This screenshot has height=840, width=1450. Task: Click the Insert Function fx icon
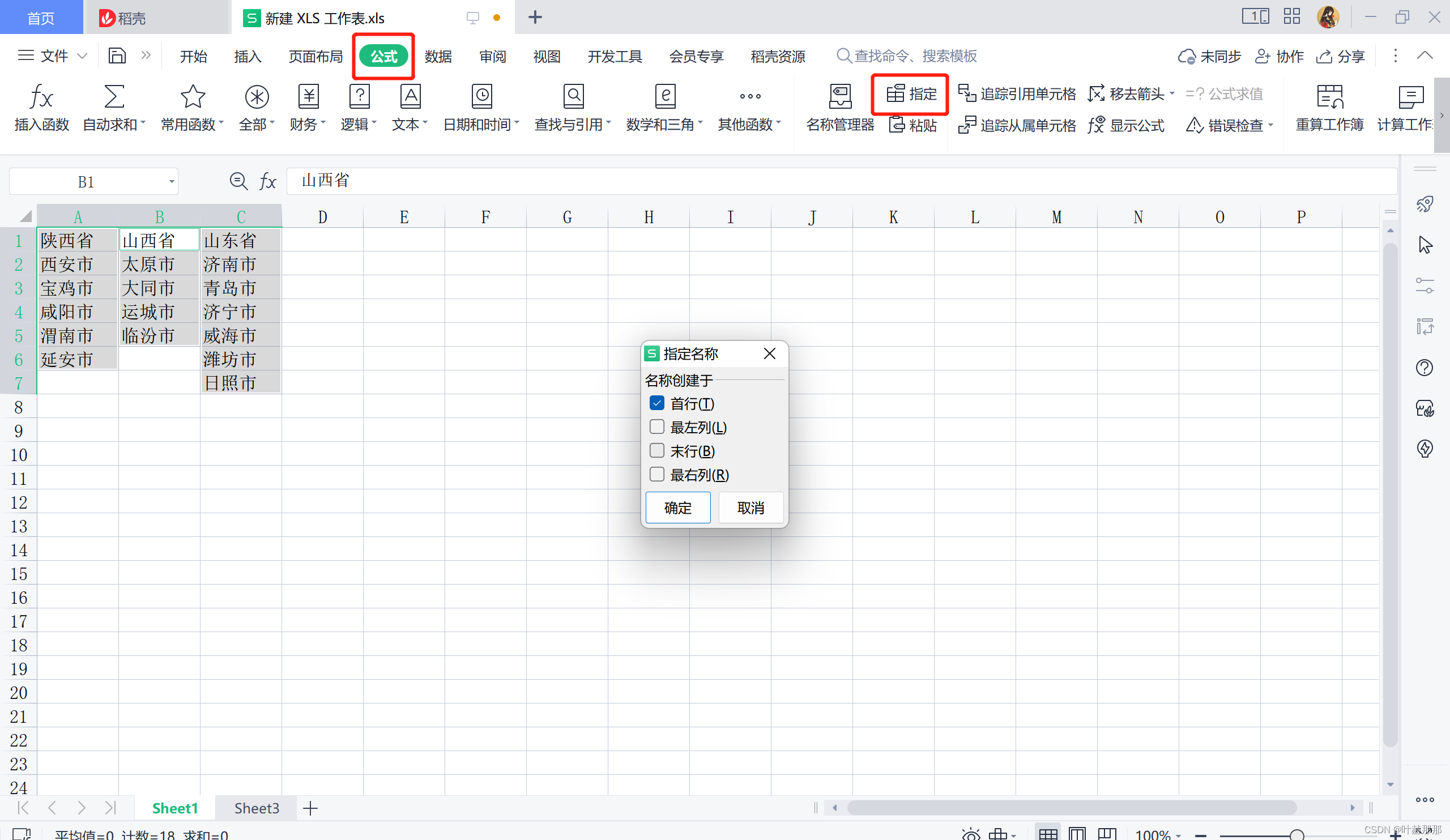[x=41, y=97]
